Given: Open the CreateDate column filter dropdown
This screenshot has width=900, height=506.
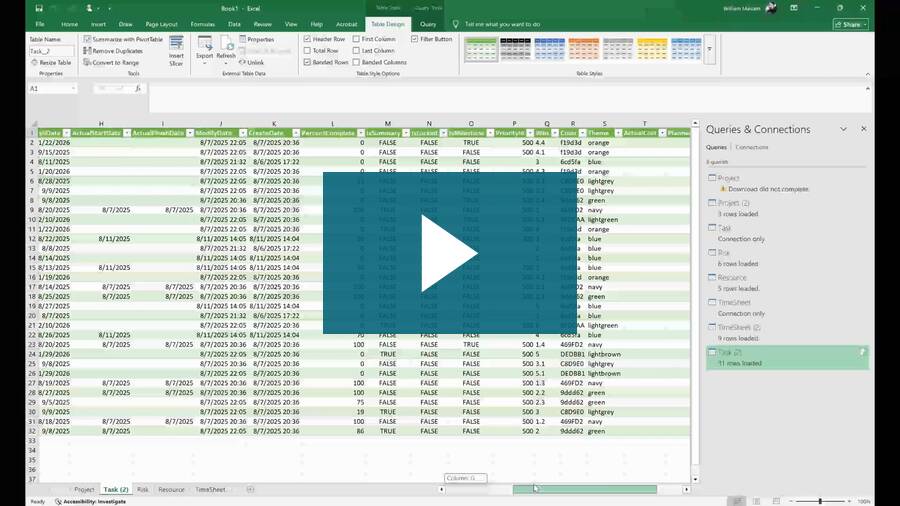Looking at the screenshot, I should [296, 133].
